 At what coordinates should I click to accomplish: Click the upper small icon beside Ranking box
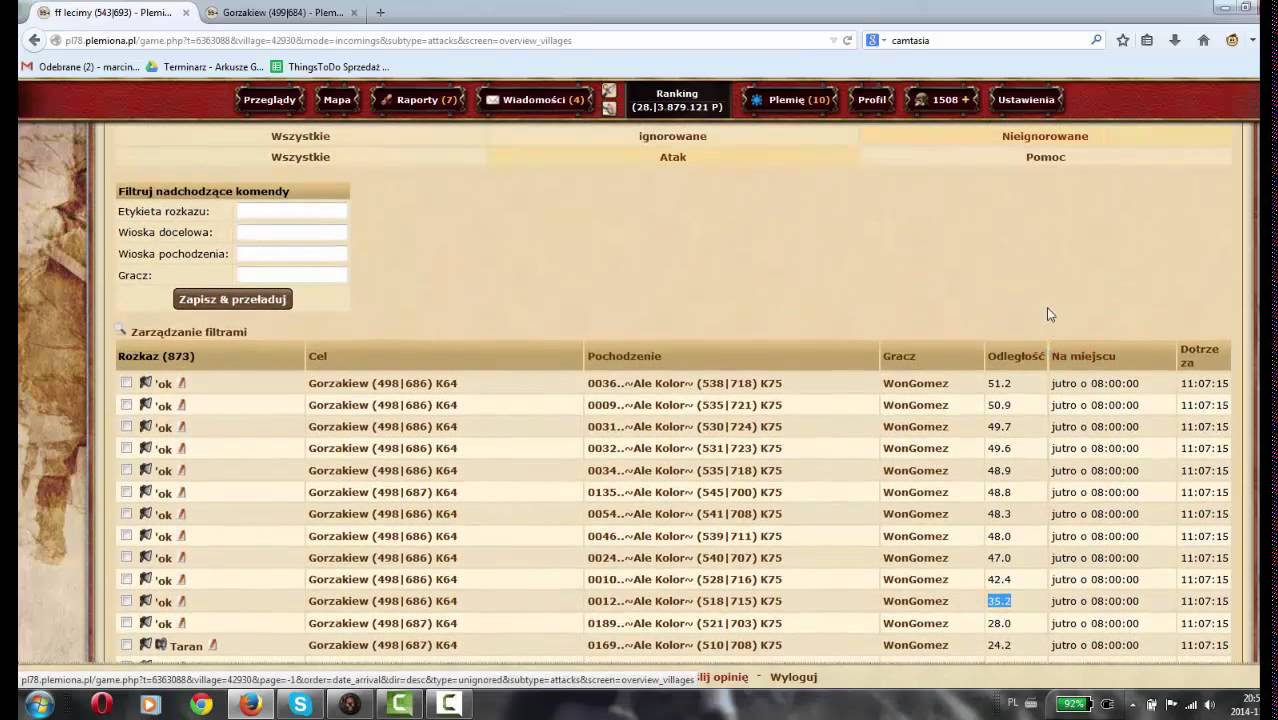coord(609,91)
